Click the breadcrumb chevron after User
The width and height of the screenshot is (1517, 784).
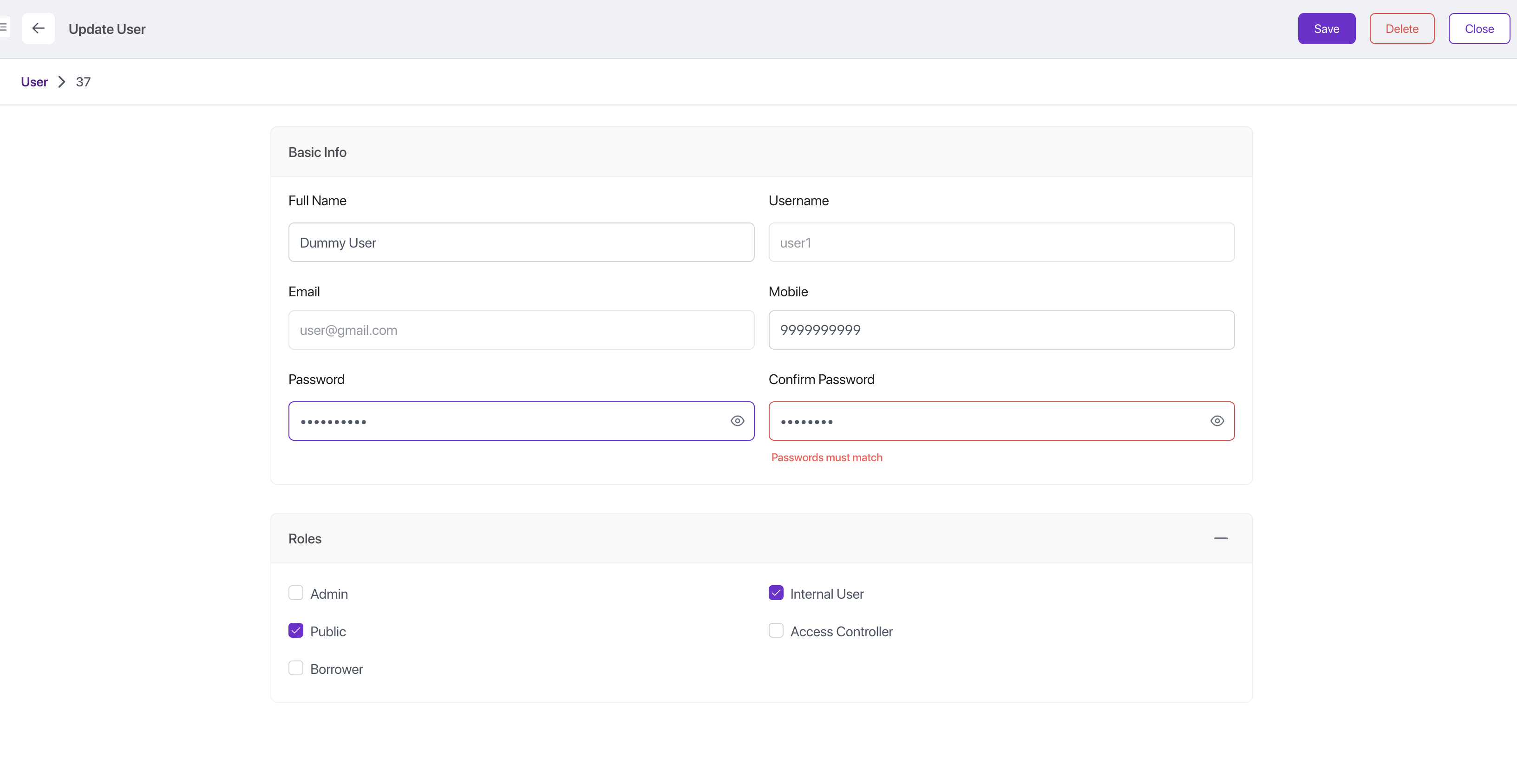point(62,82)
